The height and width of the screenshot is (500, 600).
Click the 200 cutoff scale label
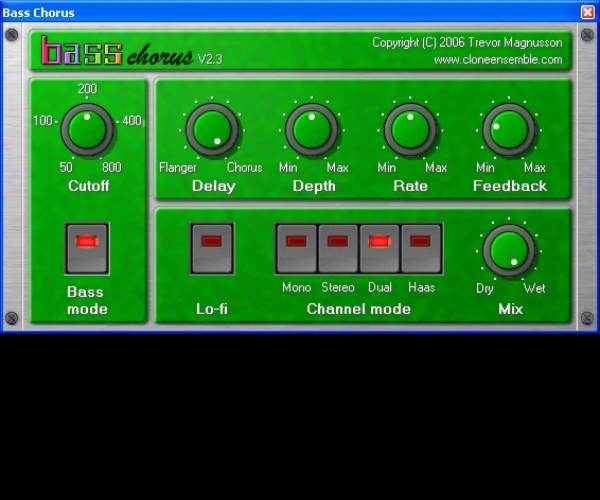tap(87, 89)
